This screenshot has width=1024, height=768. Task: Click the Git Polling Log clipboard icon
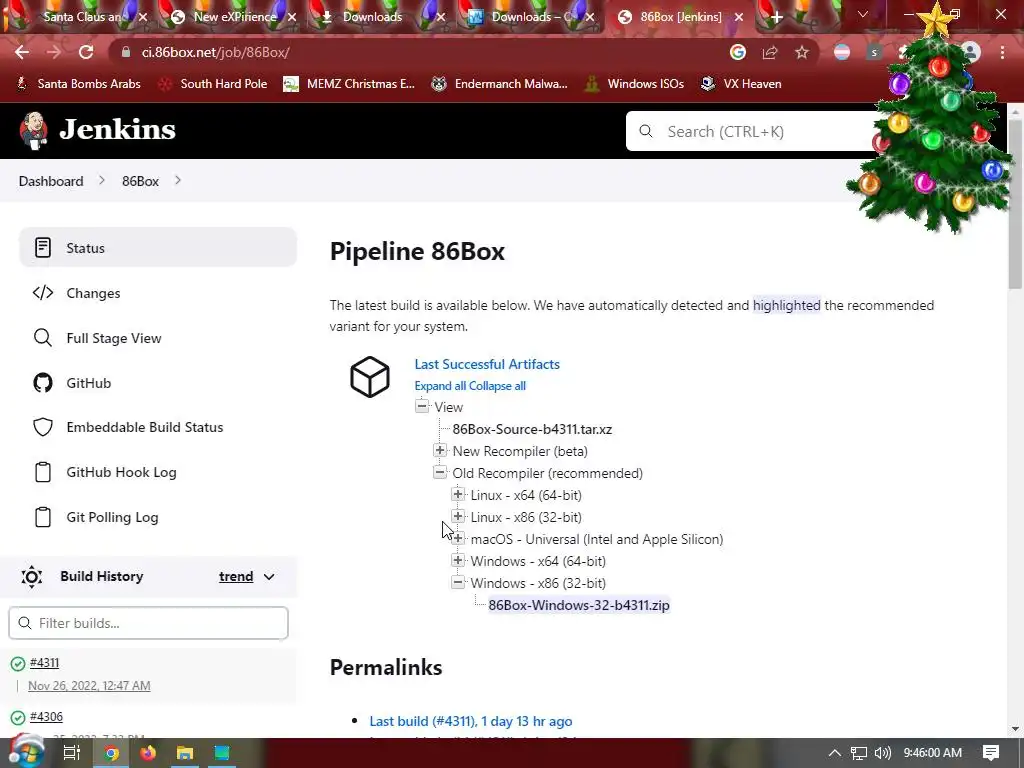pyautogui.click(x=43, y=517)
